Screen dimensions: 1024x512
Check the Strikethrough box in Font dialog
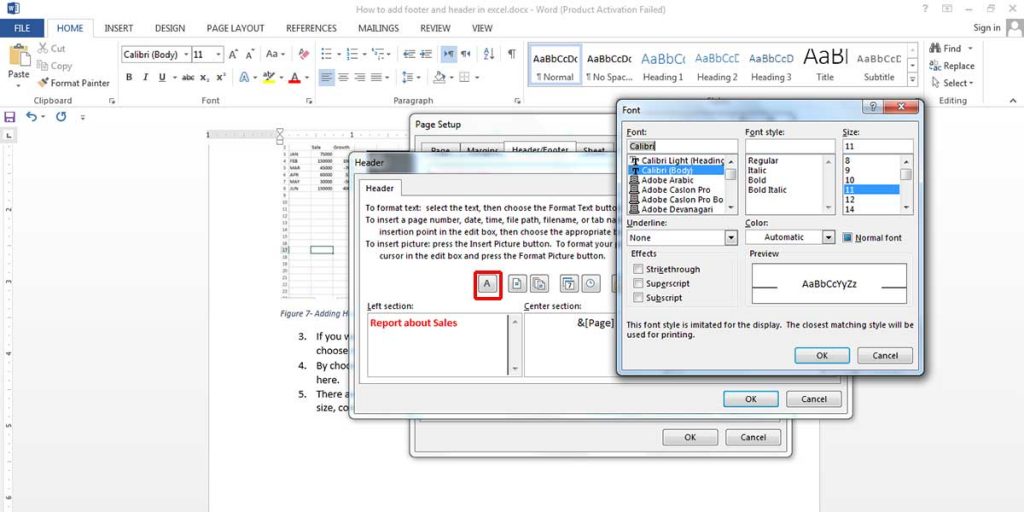click(638, 269)
